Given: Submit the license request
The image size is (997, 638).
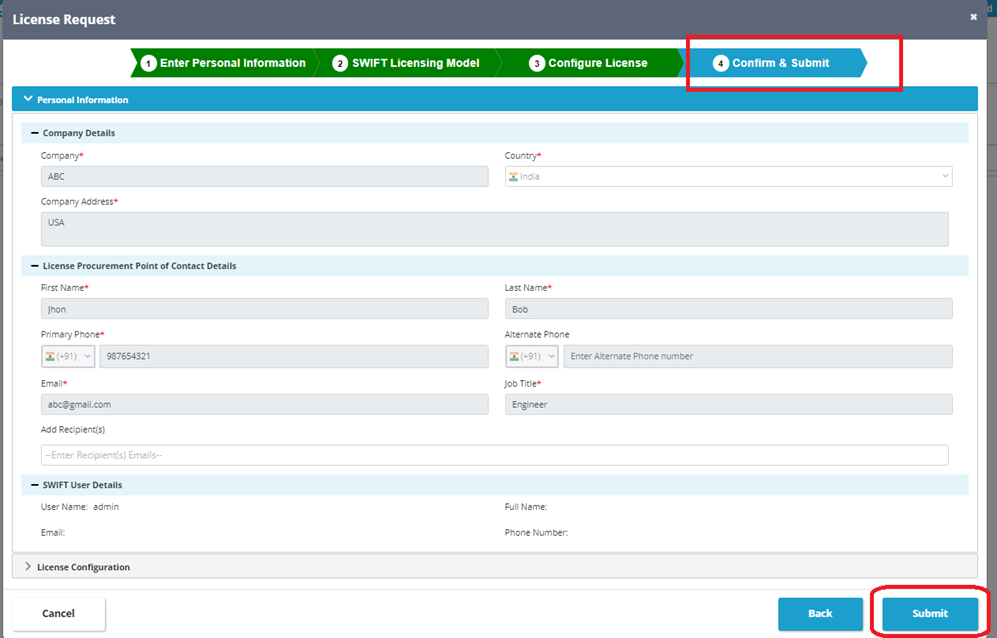Looking at the screenshot, I should point(930,613).
